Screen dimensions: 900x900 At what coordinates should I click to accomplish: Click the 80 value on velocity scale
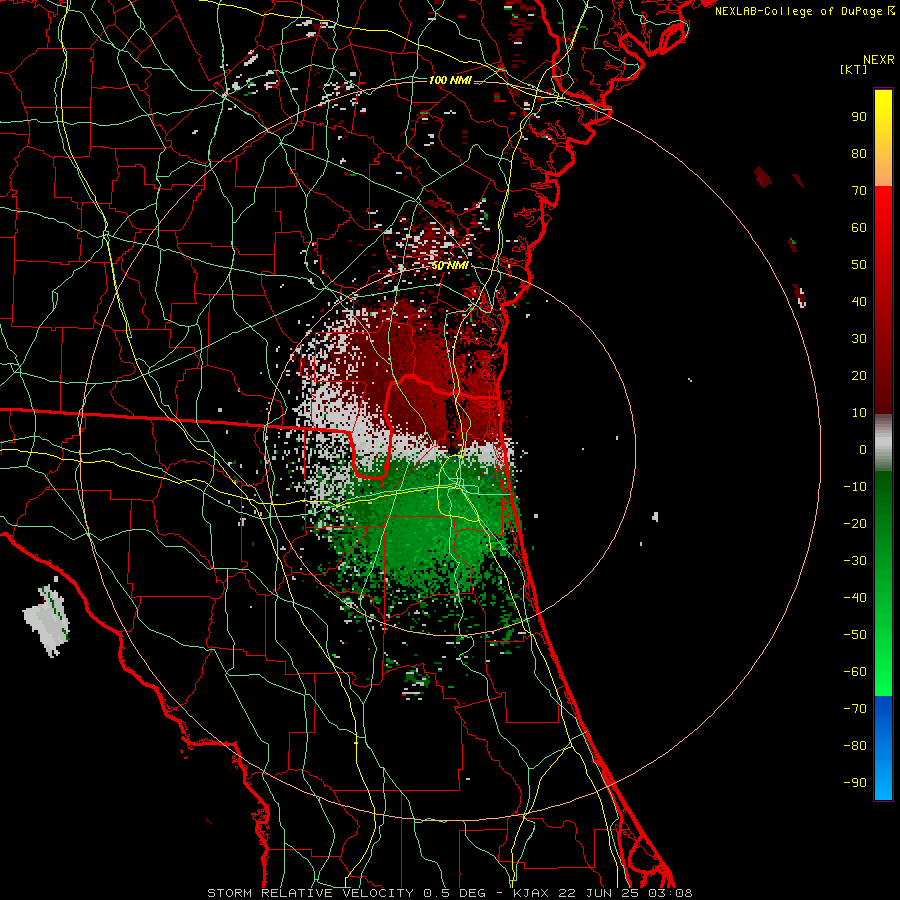pos(859,153)
